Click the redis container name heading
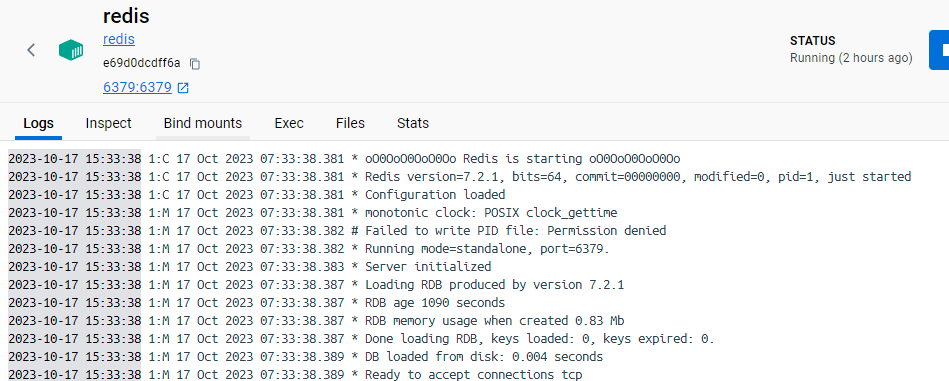Screen dimensions: 949x381 [x=126, y=16]
